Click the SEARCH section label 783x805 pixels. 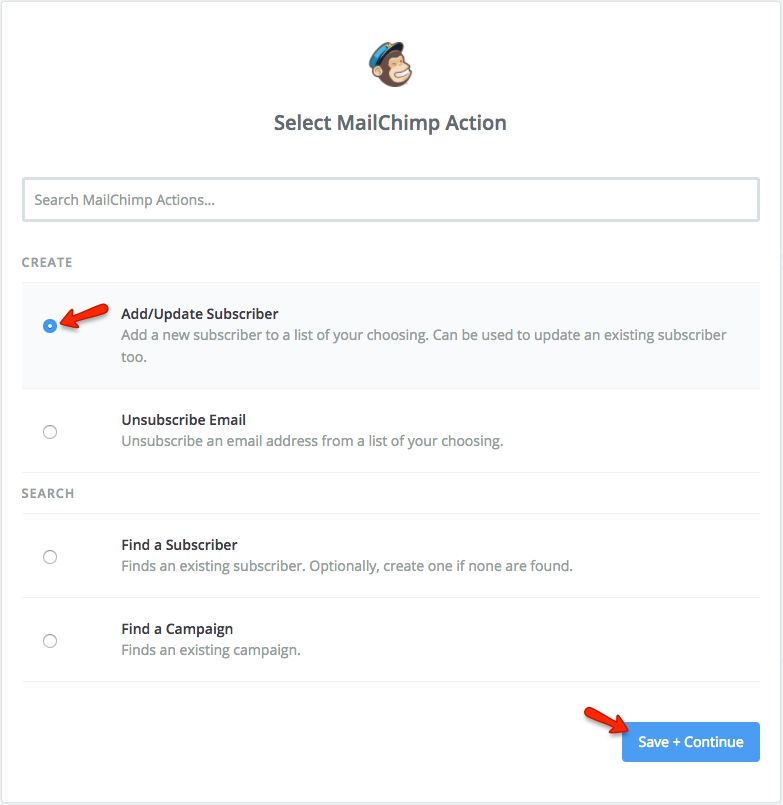pyautogui.click(x=48, y=493)
